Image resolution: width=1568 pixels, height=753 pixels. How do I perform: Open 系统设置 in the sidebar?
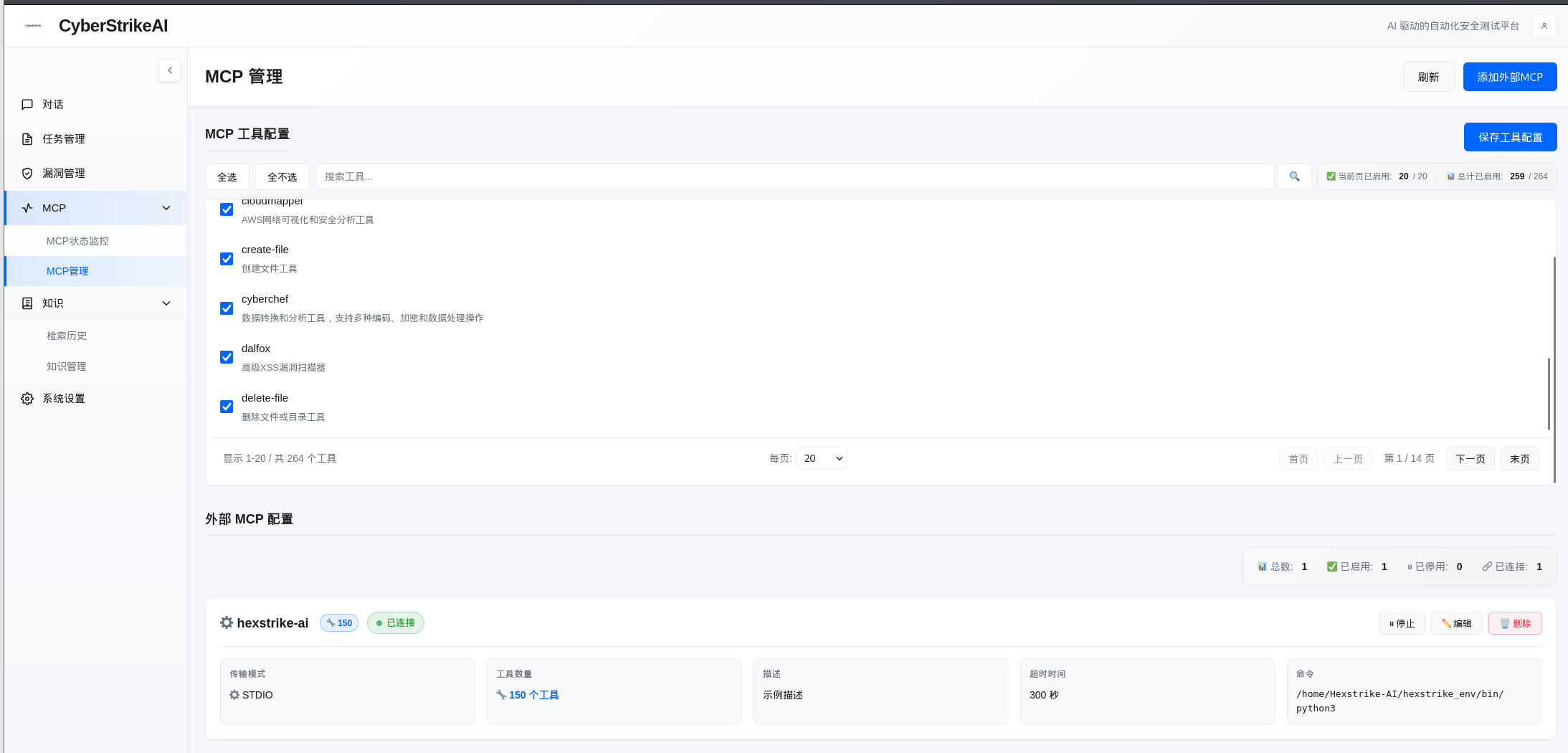[95, 399]
